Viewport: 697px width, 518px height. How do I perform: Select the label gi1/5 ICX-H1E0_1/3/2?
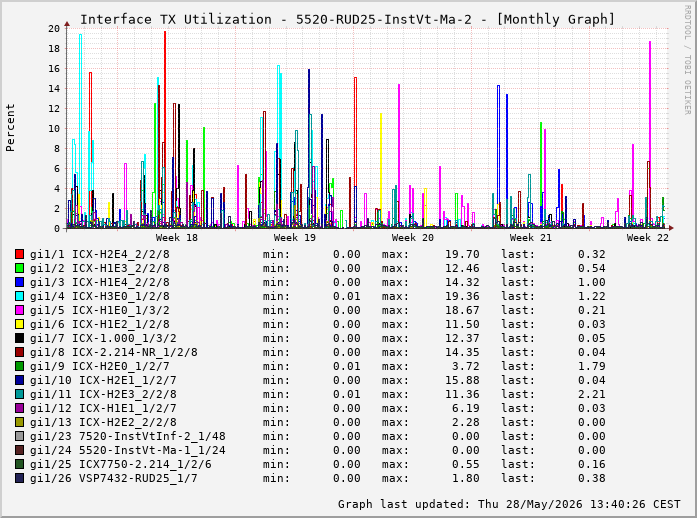[x=100, y=310]
